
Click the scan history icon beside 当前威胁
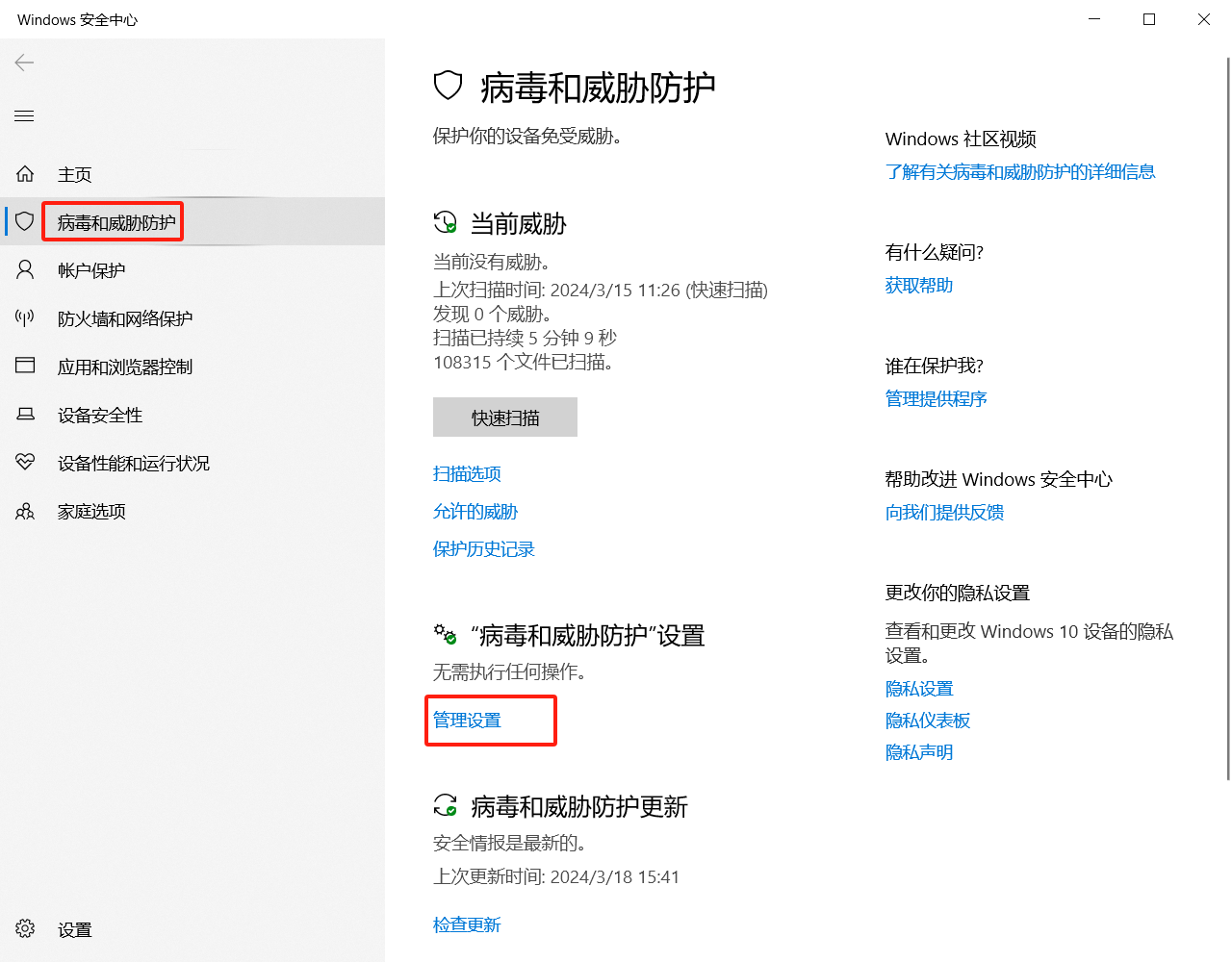(x=445, y=223)
